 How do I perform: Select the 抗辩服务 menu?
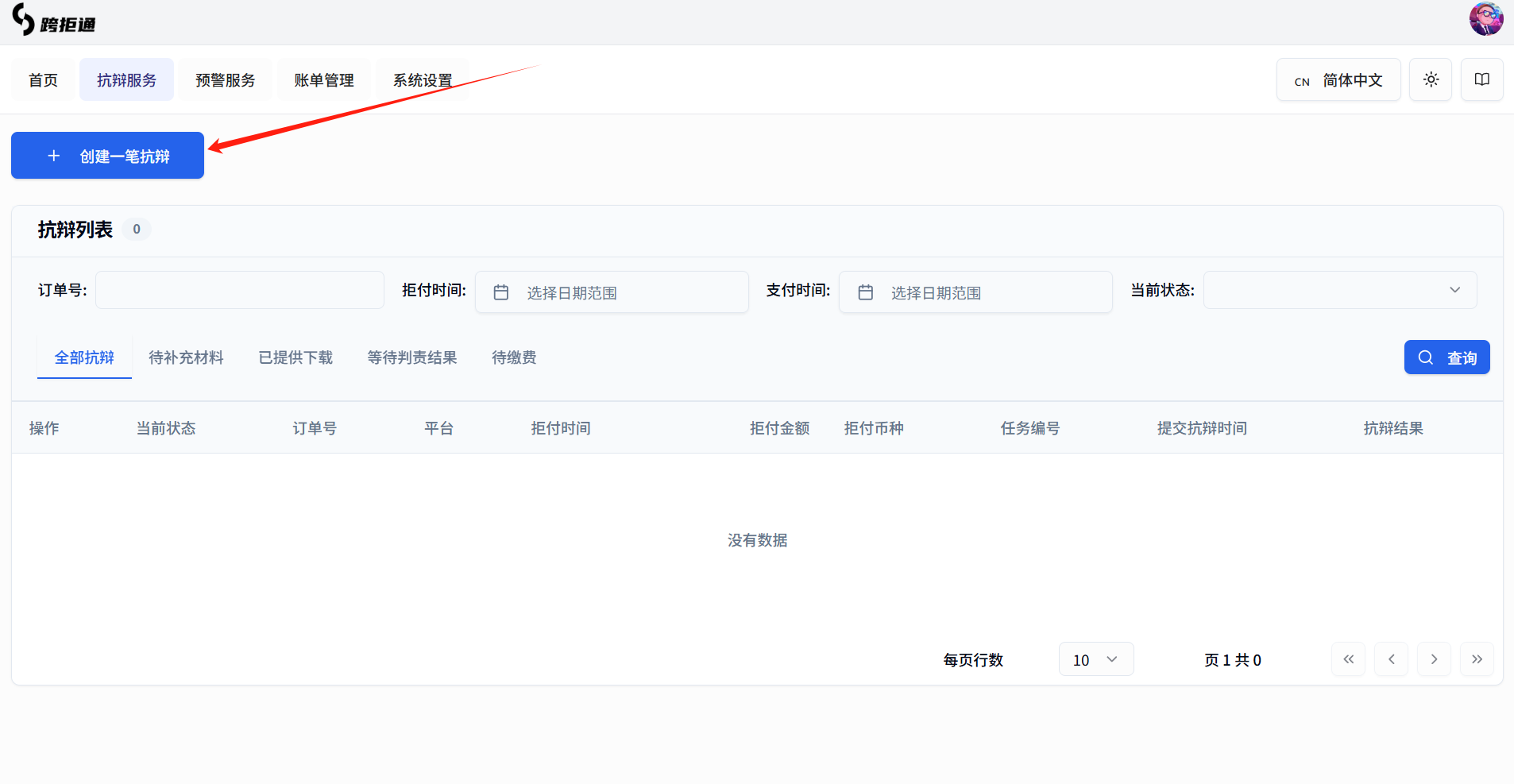126,79
